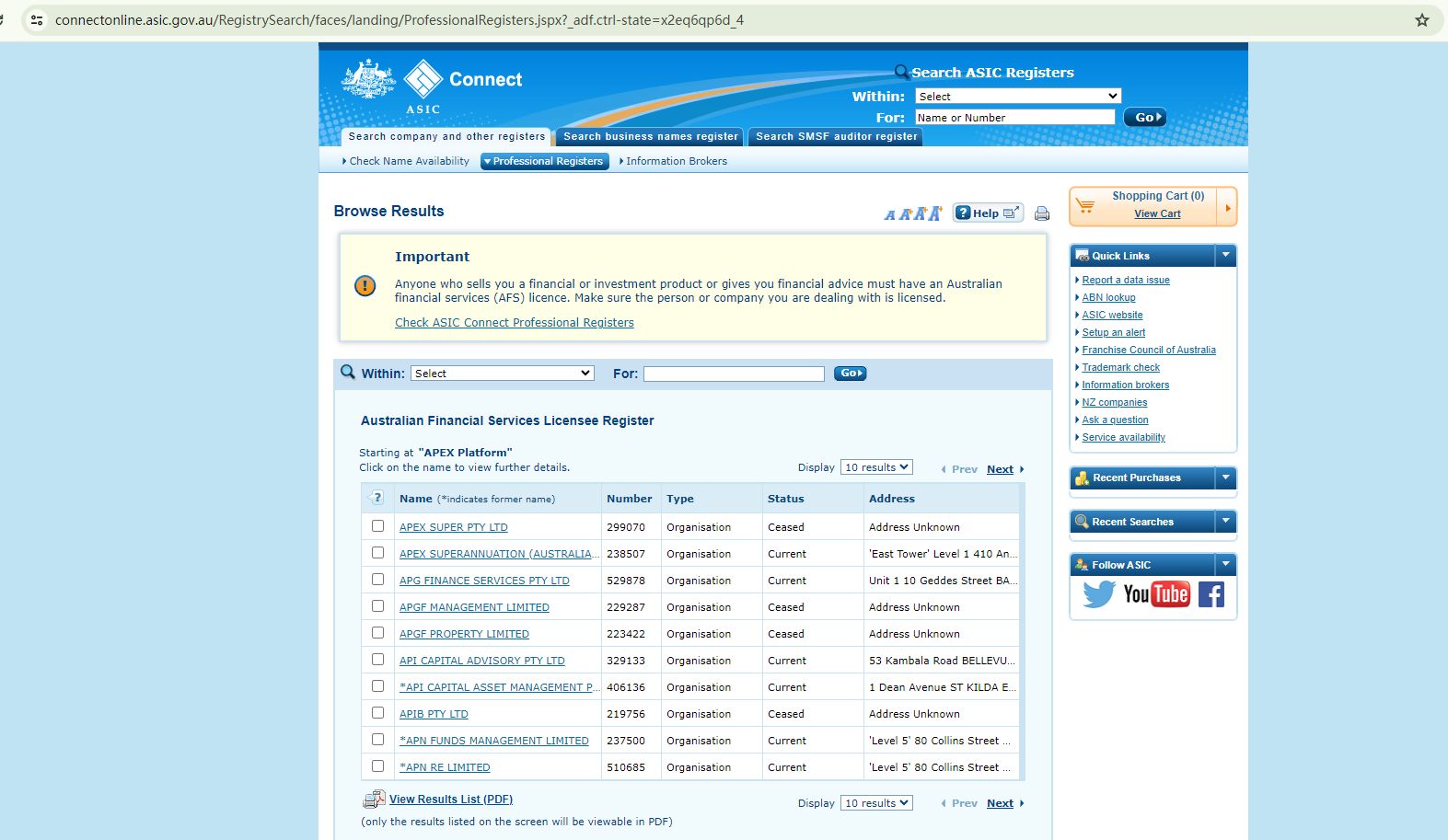Open the header Within register dropdown
The image size is (1448, 840).
[1018, 96]
